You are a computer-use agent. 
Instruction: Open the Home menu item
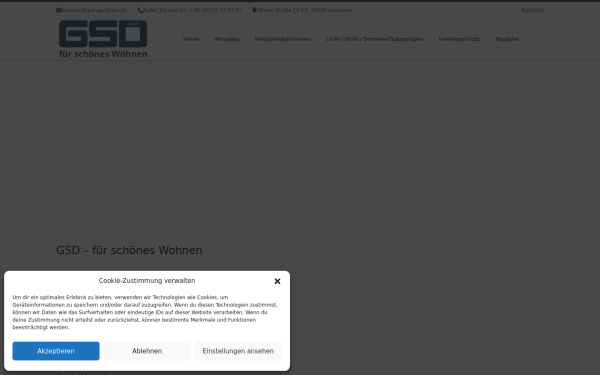(191, 39)
